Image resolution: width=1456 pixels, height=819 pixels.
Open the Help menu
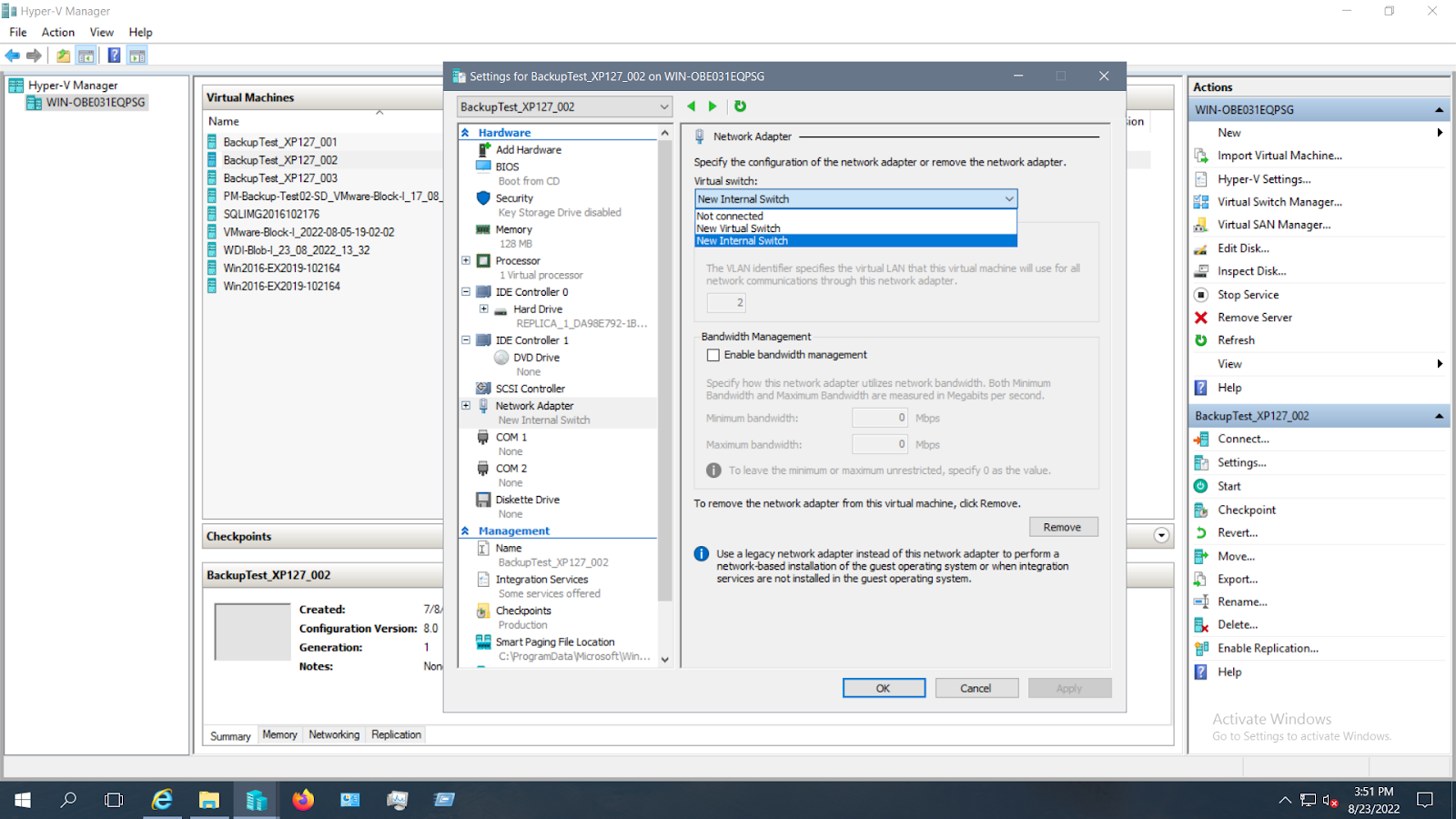pos(140,32)
